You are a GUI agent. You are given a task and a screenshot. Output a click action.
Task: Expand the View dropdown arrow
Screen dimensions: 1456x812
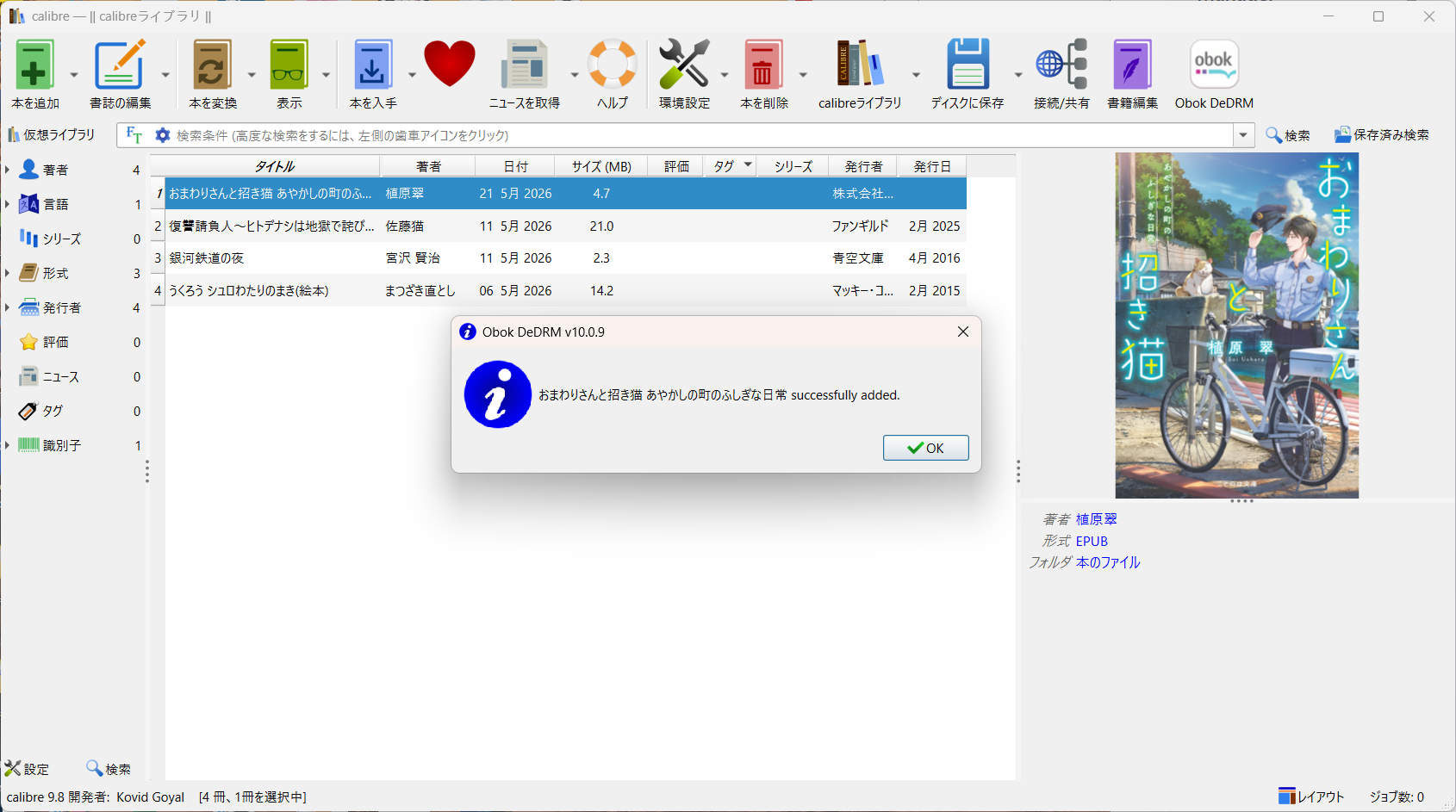(326, 75)
